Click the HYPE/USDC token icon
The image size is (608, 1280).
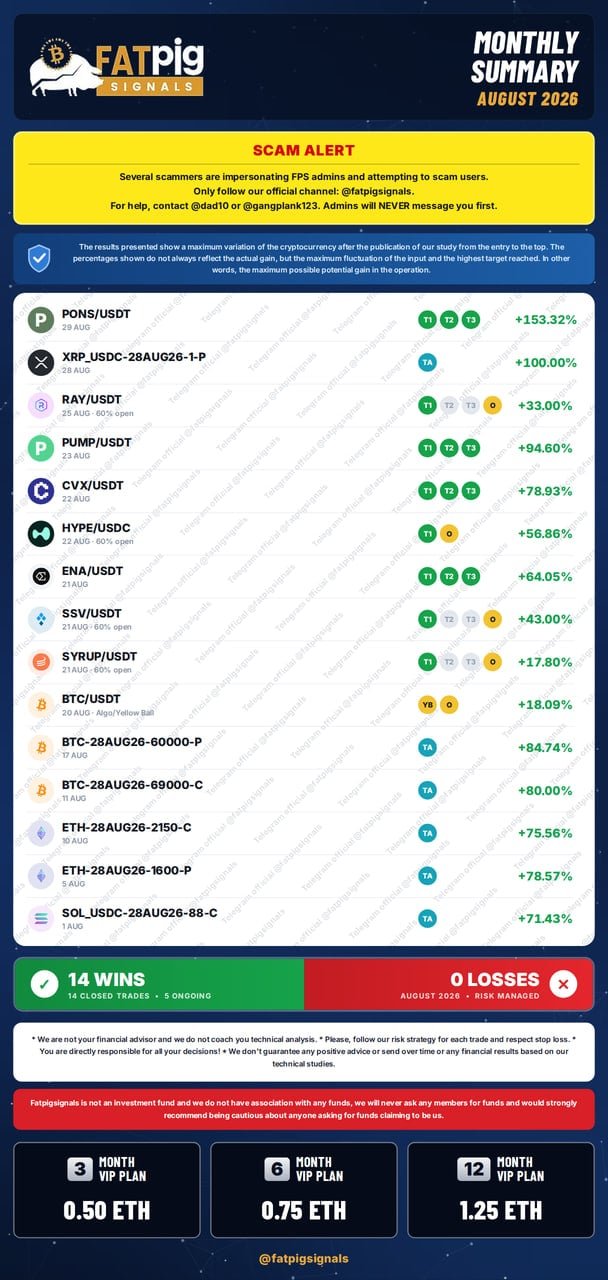[41, 534]
